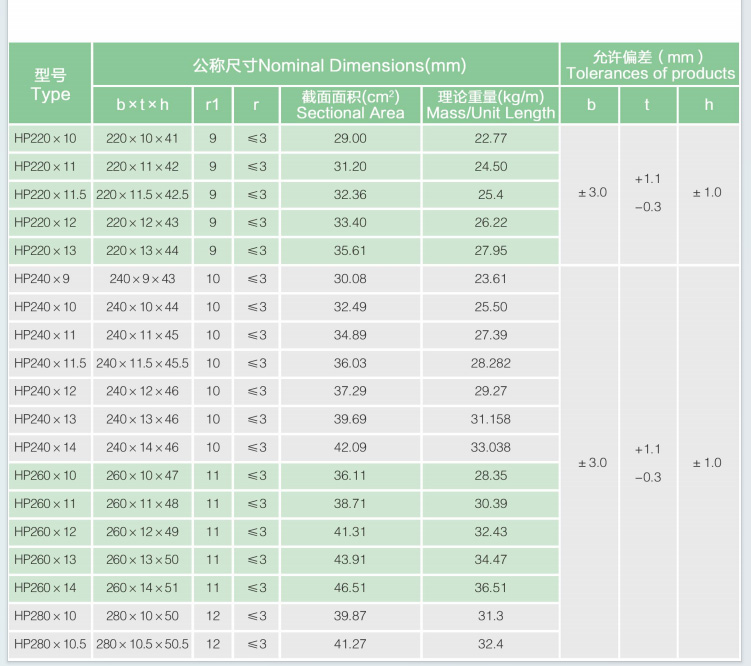
Task: Select the mass value 33.038
Action: click(490, 447)
